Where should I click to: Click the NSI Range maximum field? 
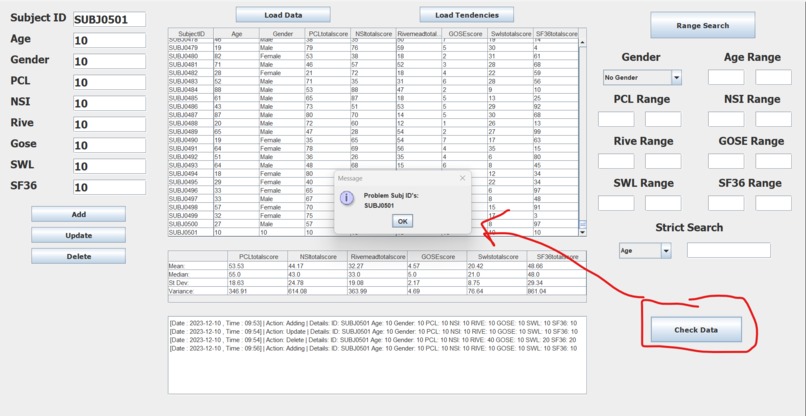coord(773,119)
